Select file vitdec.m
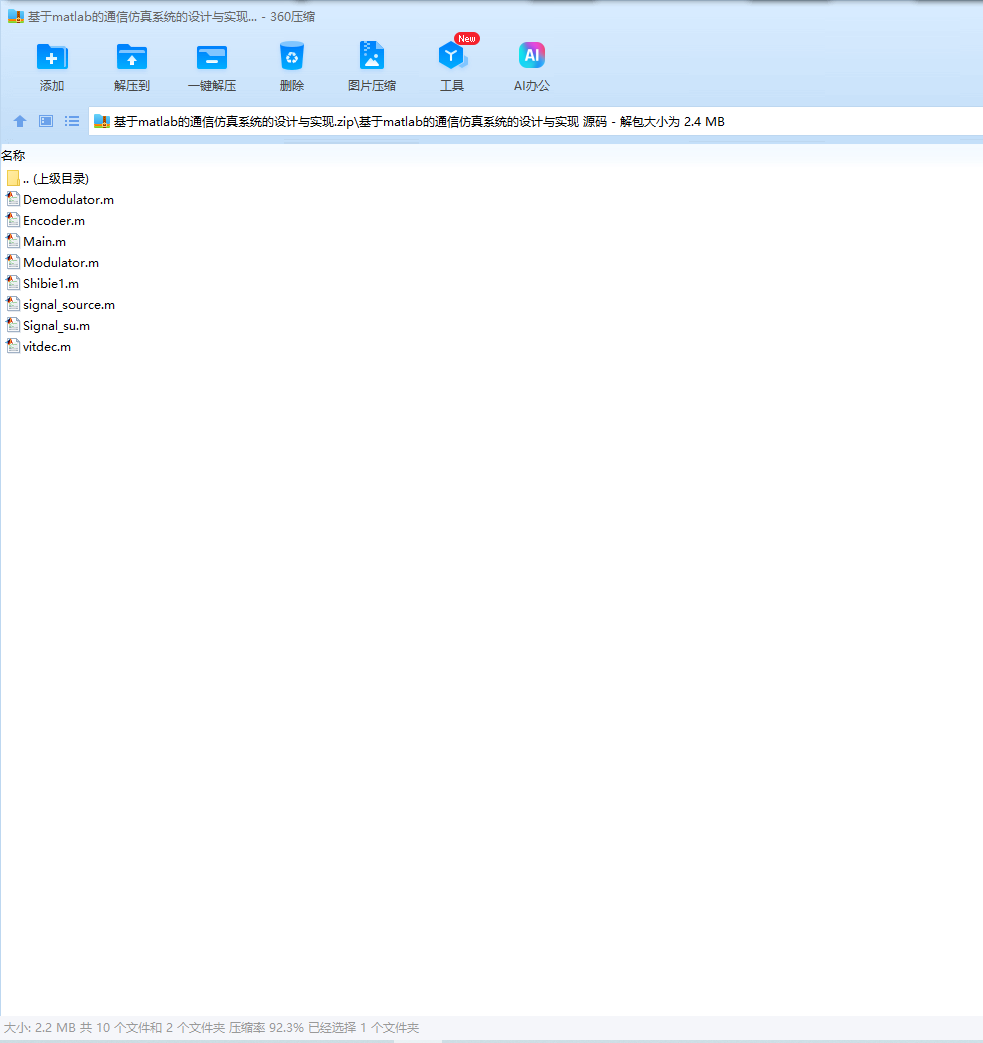Viewport: 983px width, 1043px height. point(47,347)
